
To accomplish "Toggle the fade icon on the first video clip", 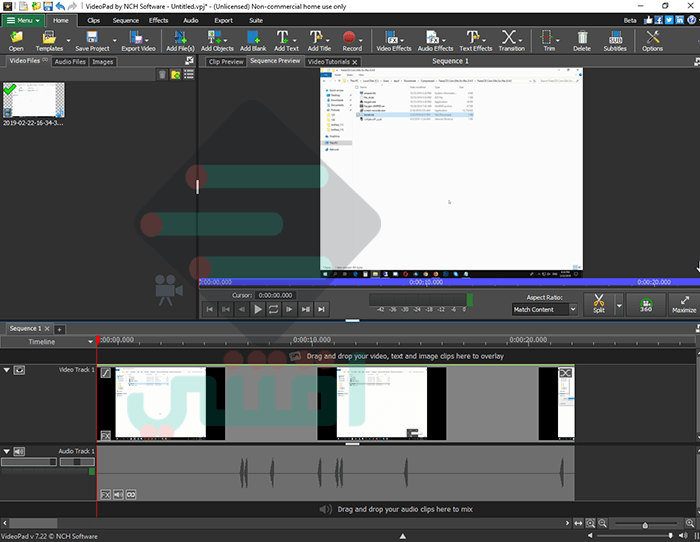I will [105, 373].
